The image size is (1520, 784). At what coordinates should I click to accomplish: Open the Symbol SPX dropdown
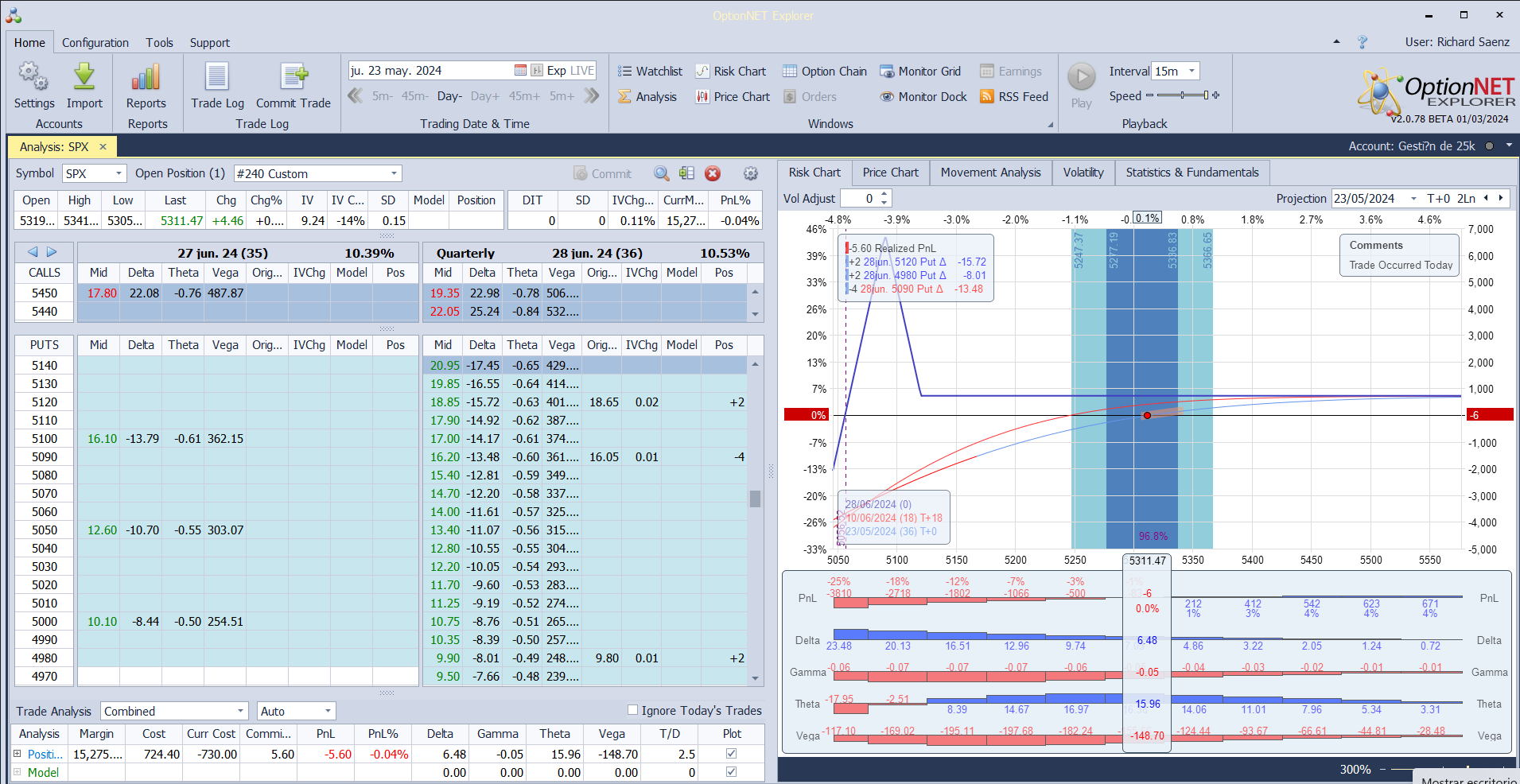(x=119, y=173)
